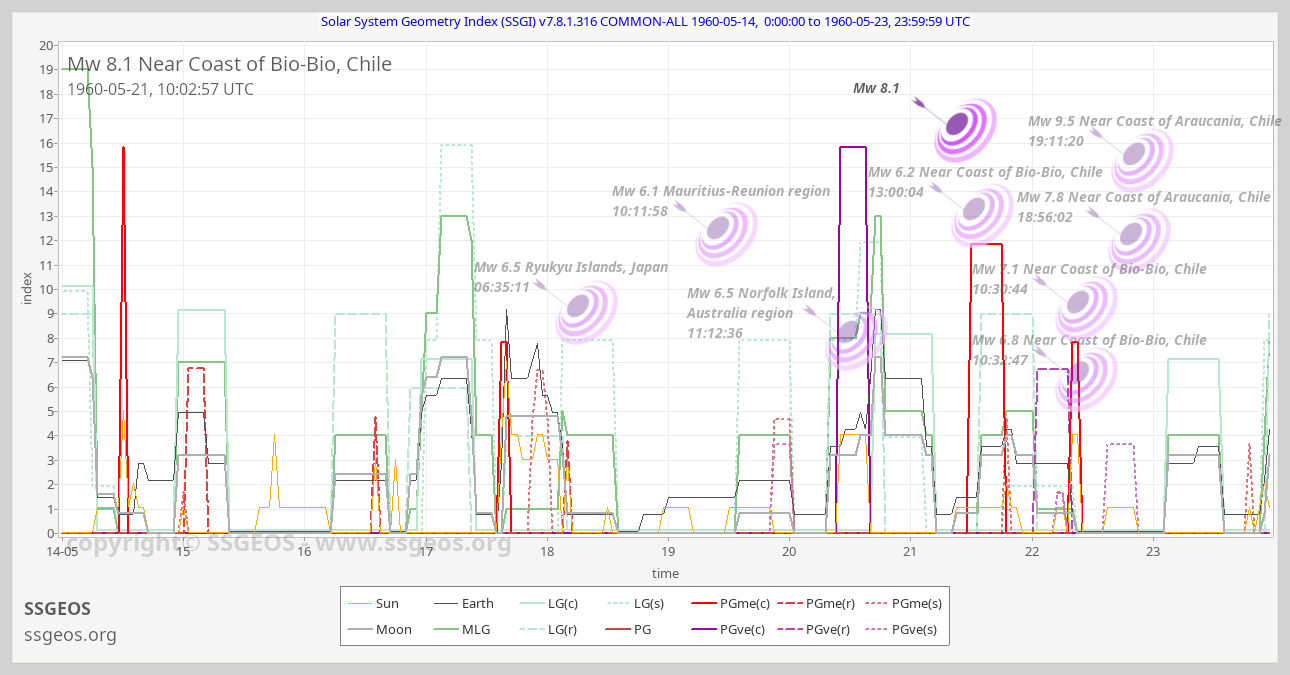Click the '13:00:04' time label
The image size is (1290, 675).
click(x=895, y=192)
